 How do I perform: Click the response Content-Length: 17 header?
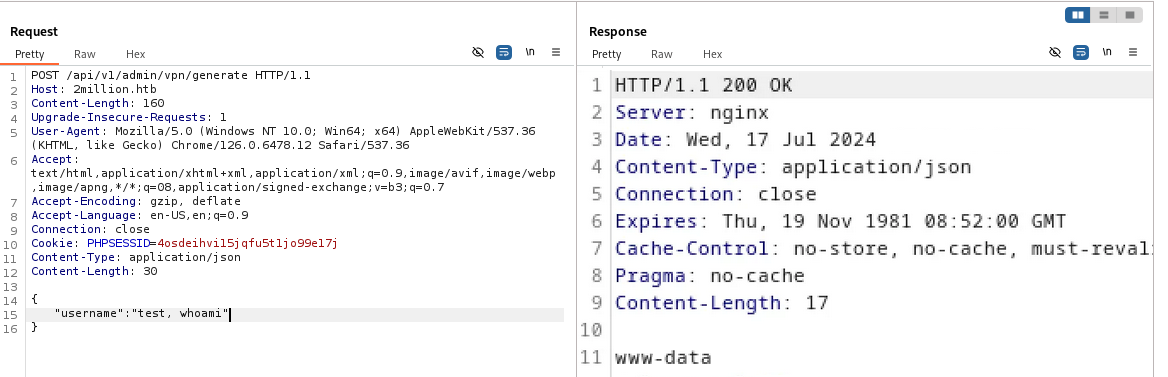click(x=721, y=302)
